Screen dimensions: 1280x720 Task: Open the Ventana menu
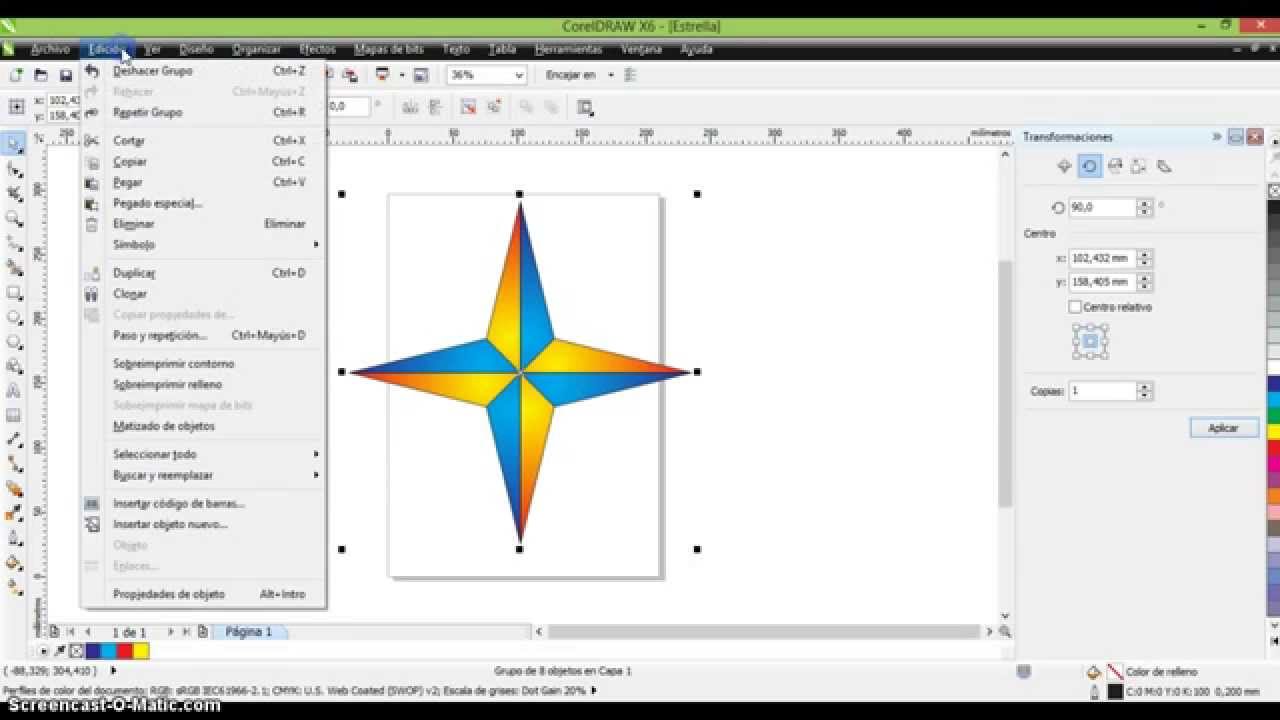[641, 49]
